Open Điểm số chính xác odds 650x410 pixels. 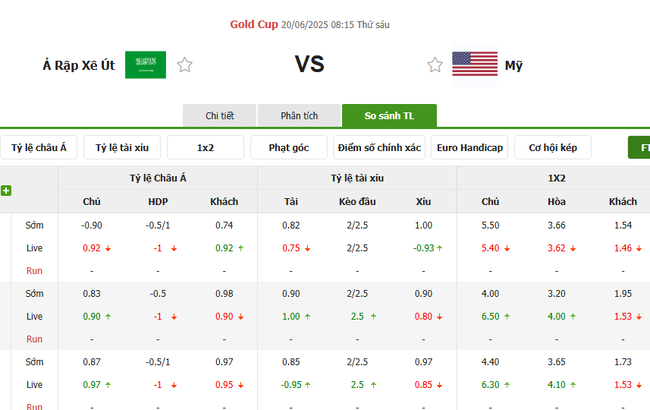[379, 148]
